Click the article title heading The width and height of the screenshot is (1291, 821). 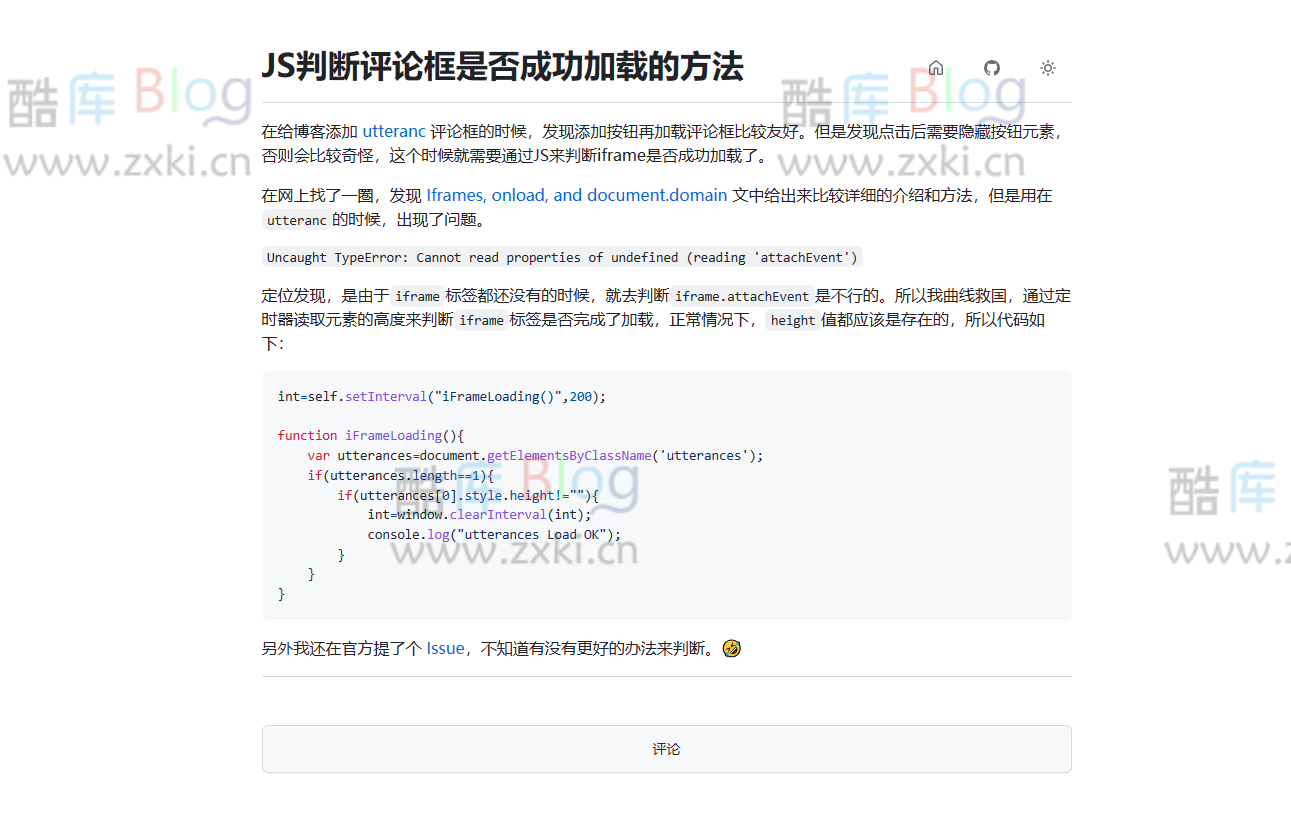[504, 67]
